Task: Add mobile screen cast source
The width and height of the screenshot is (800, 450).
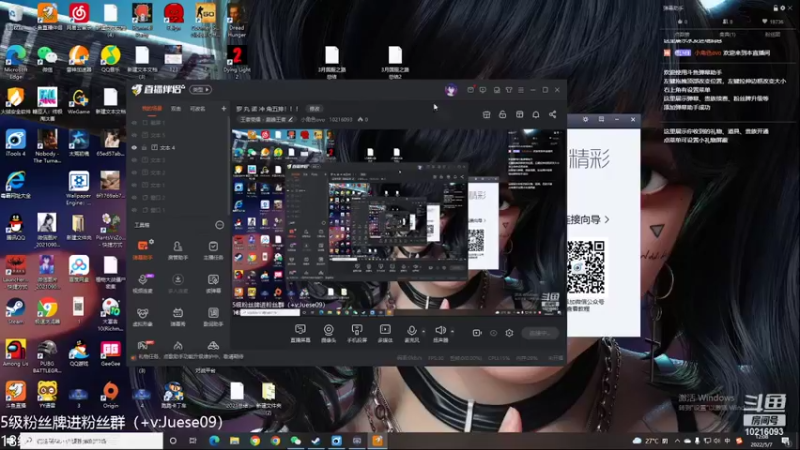Action: click(x=357, y=333)
